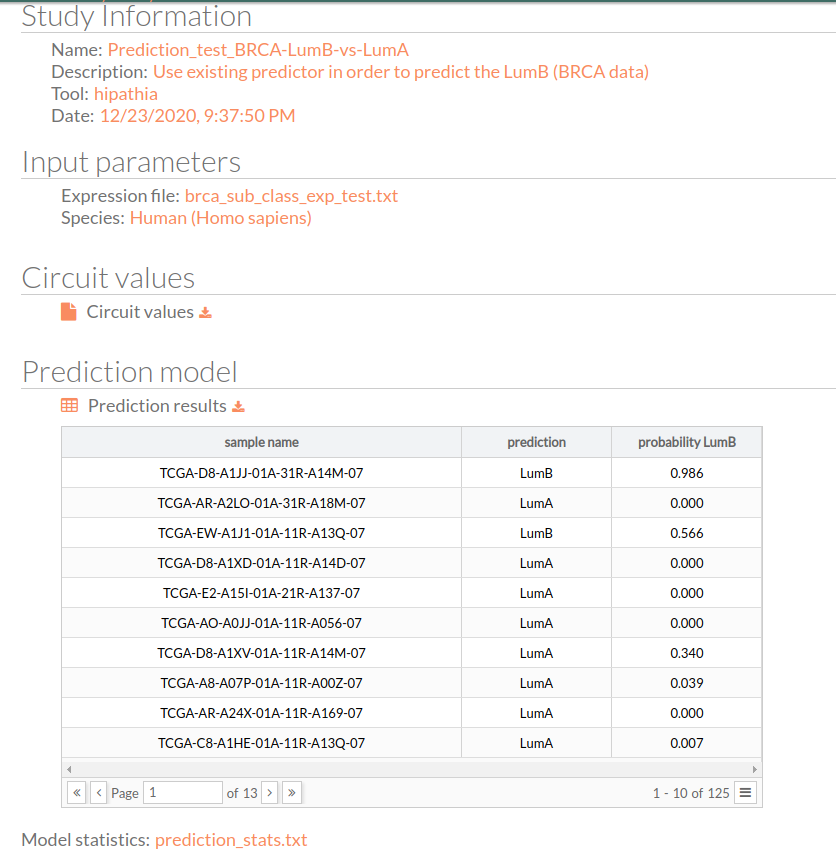Click the left arrow of the table scrollbar
The width and height of the screenshot is (836, 855).
[x=69, y=769]
